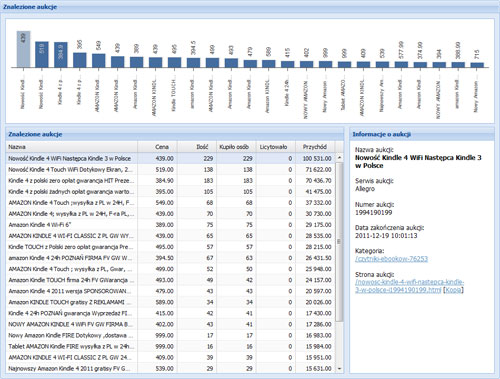Select the chart bar labeled 589

[x=269, y=64]
